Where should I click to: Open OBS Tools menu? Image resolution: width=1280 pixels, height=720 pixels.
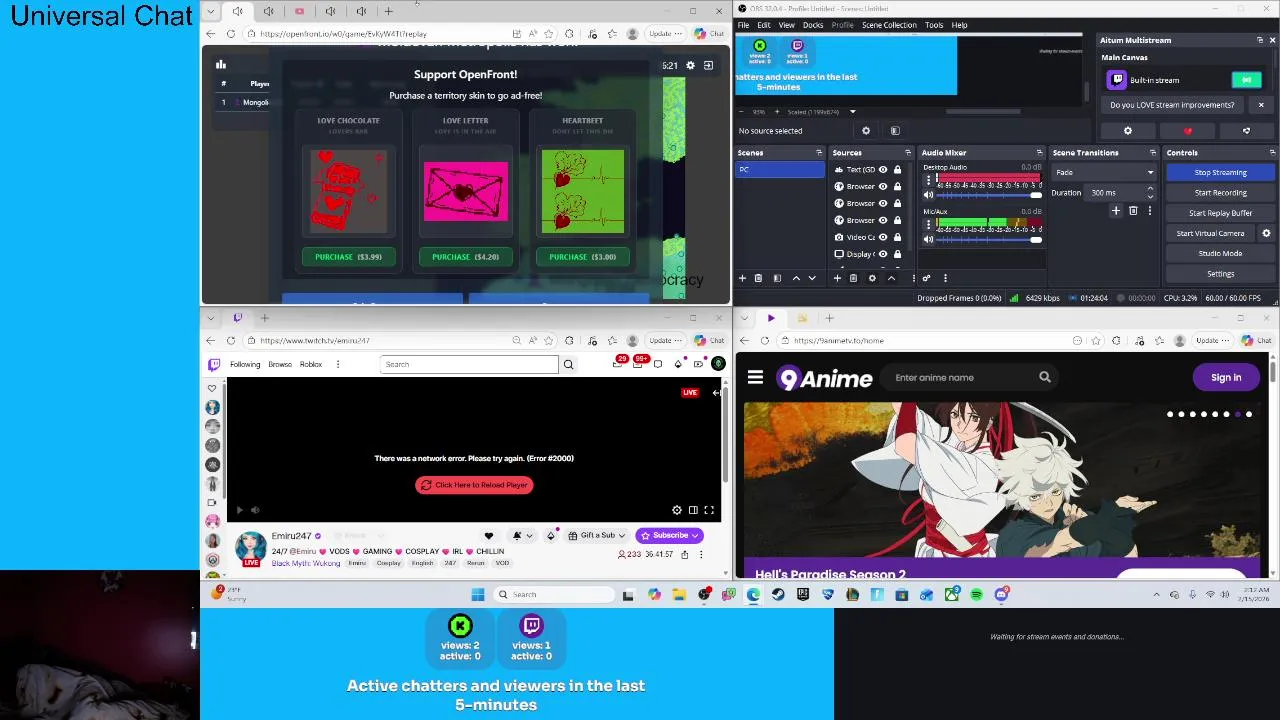point(934,25)
